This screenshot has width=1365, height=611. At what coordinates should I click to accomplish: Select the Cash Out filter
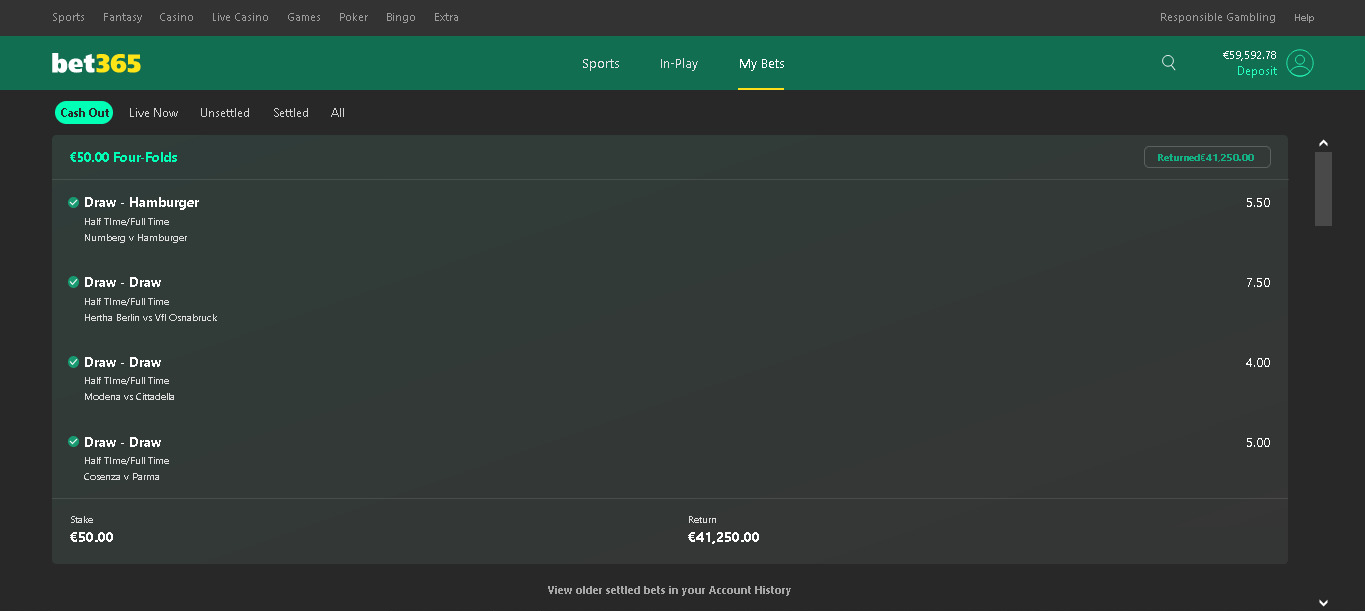pos(84,113)
